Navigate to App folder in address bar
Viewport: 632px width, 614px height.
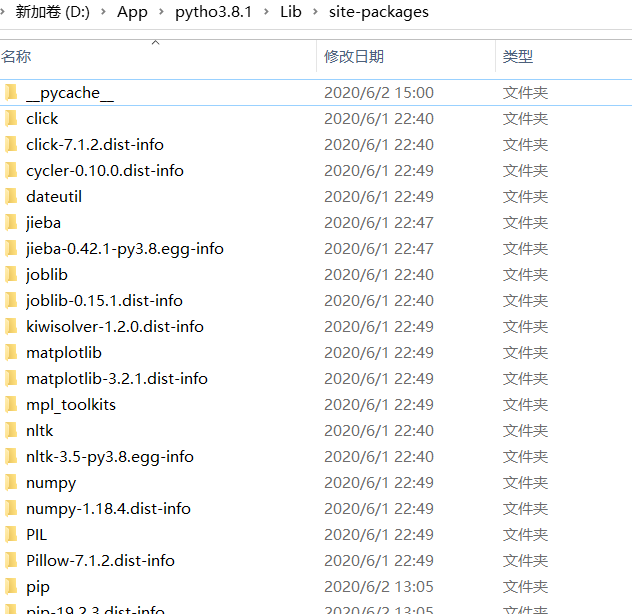point(132,12)
